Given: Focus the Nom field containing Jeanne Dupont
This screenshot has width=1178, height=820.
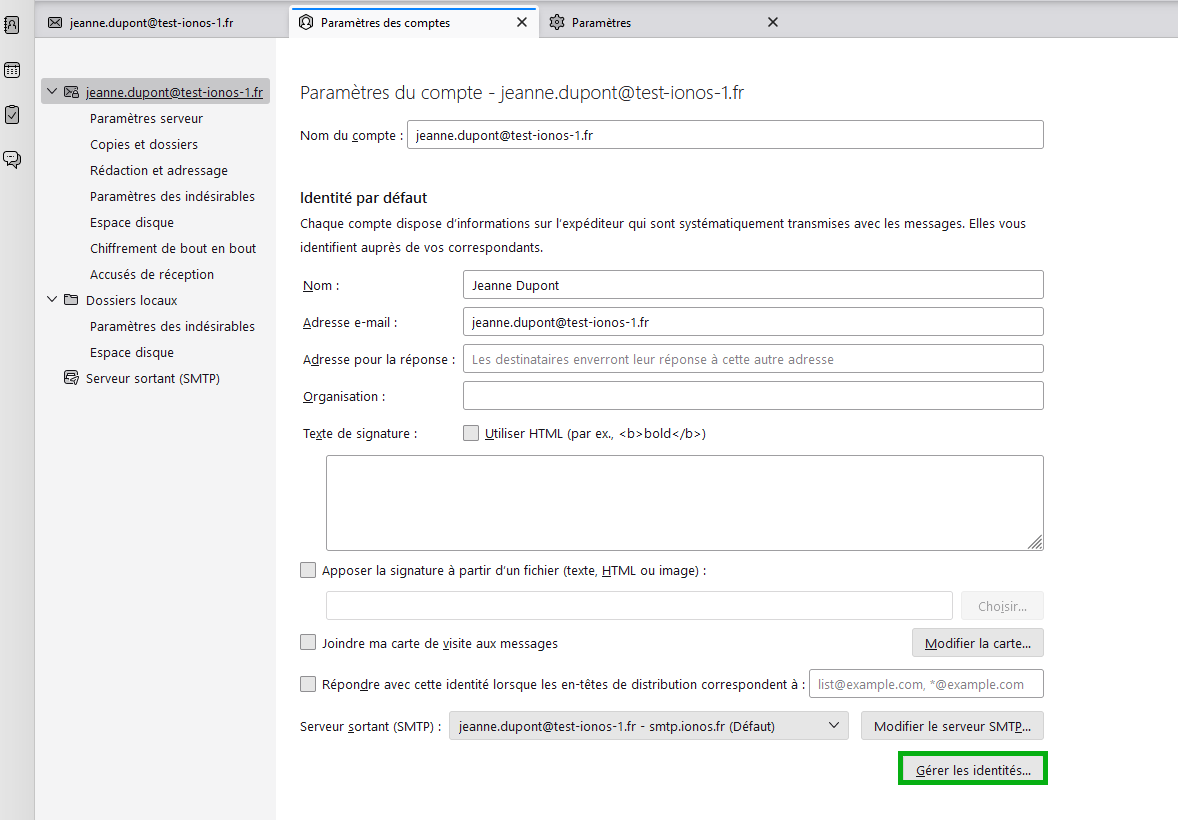Looking at the screenshot, I should click(x=753, y=285).
